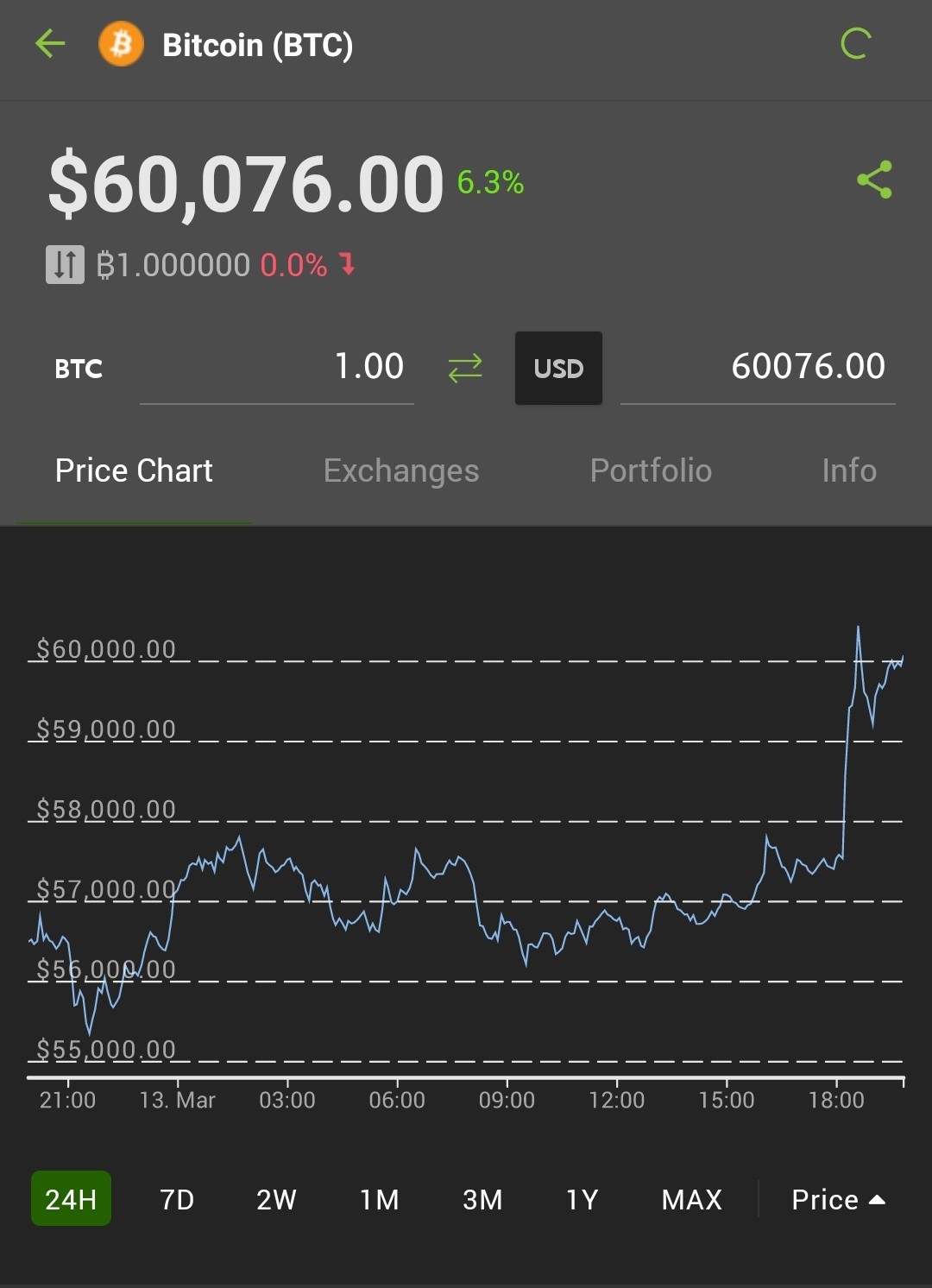Refresh the price data with the reload icon
932x1288 pixels.
(856, 43)
